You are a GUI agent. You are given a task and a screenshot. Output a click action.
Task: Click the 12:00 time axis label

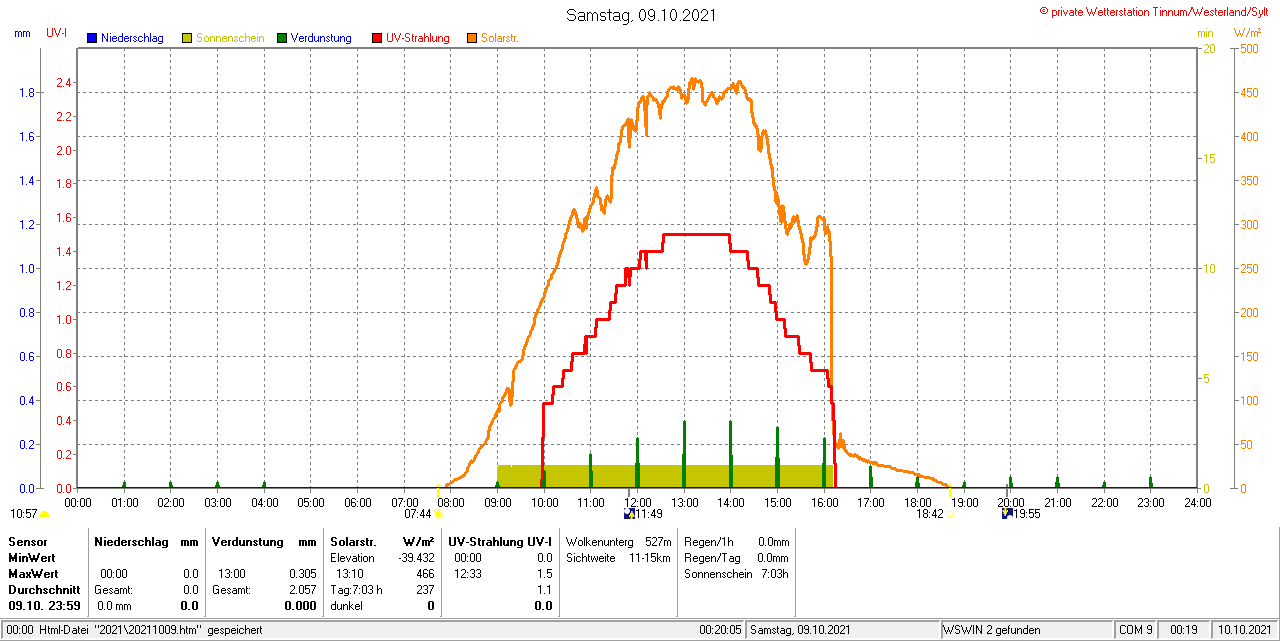pos(637,502)
